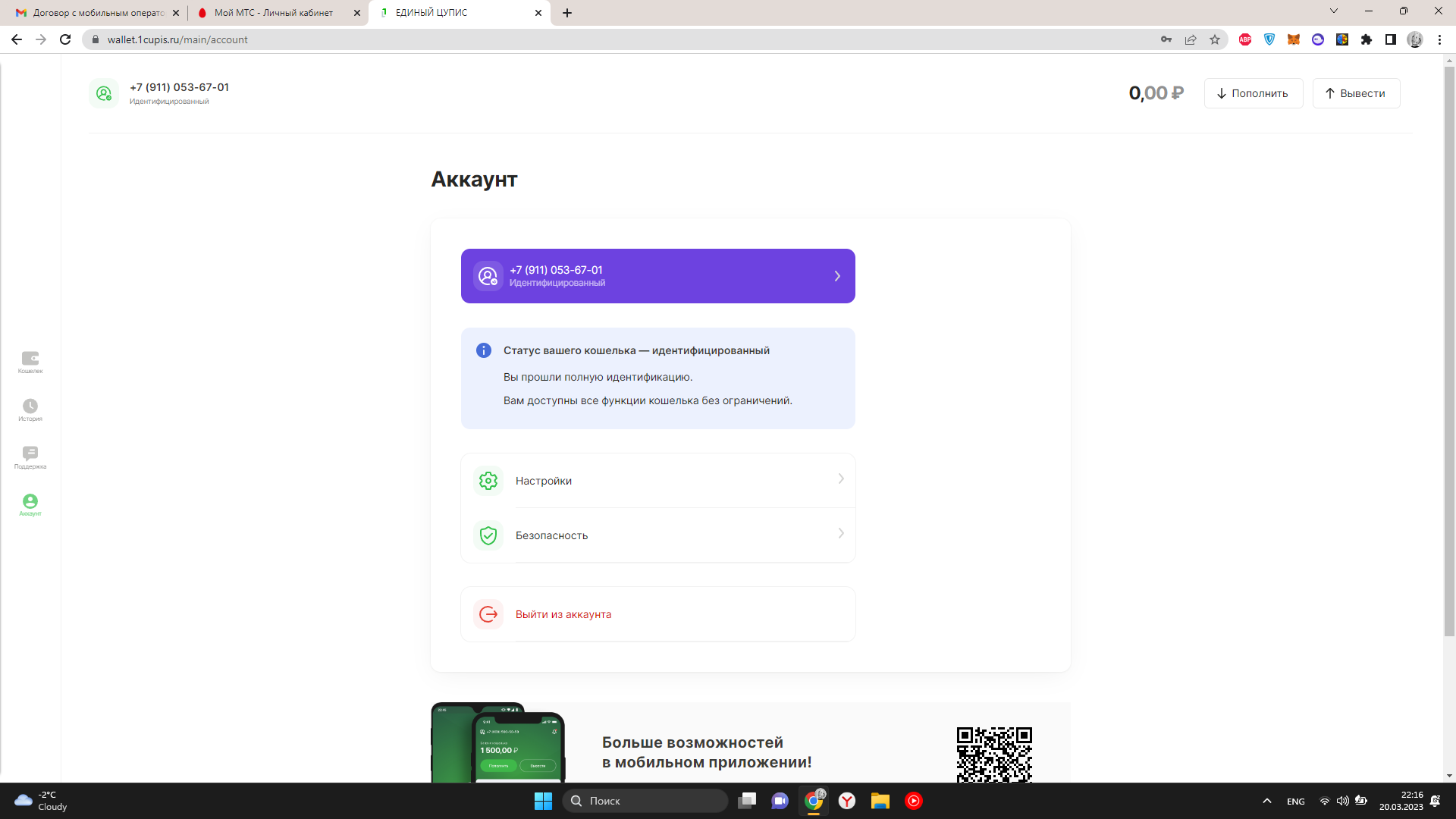Screen dimensions: 1456x819
Task: Click the profile avatar icon in header
Action: [x=104, y=93]
